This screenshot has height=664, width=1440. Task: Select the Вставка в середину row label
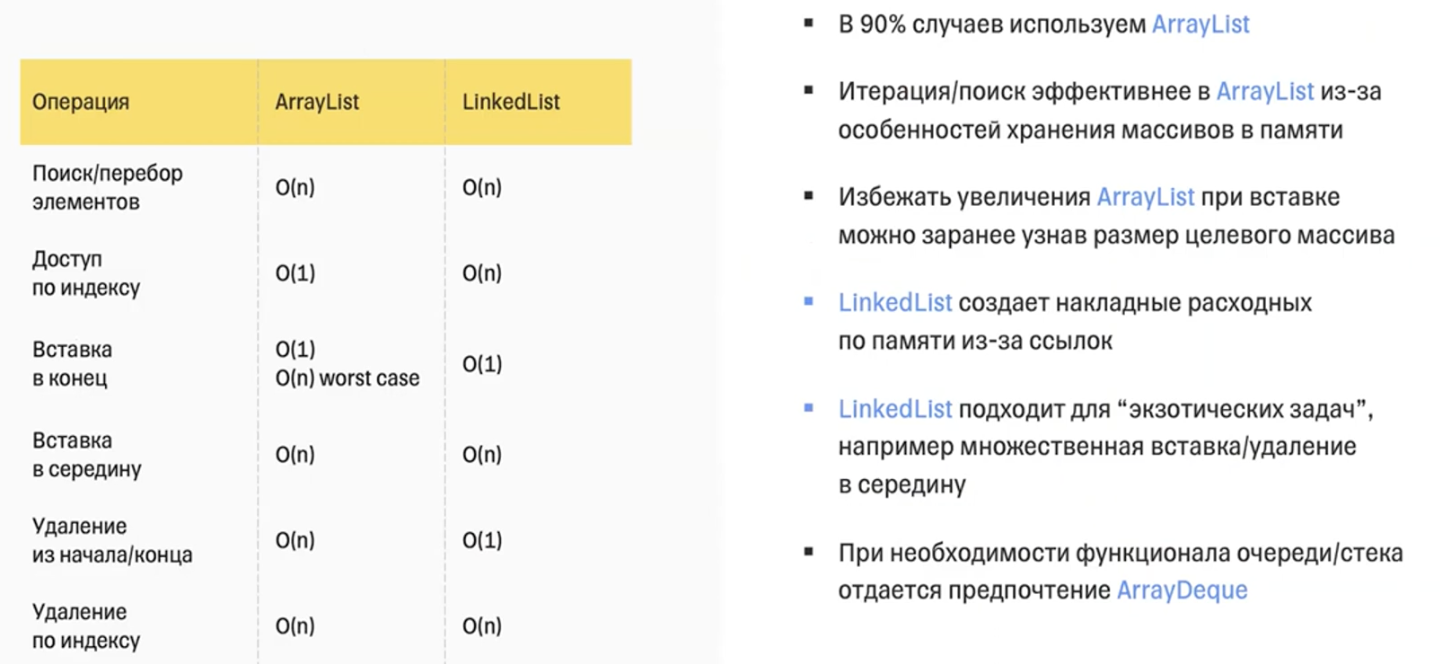click(x=86, y=455)
